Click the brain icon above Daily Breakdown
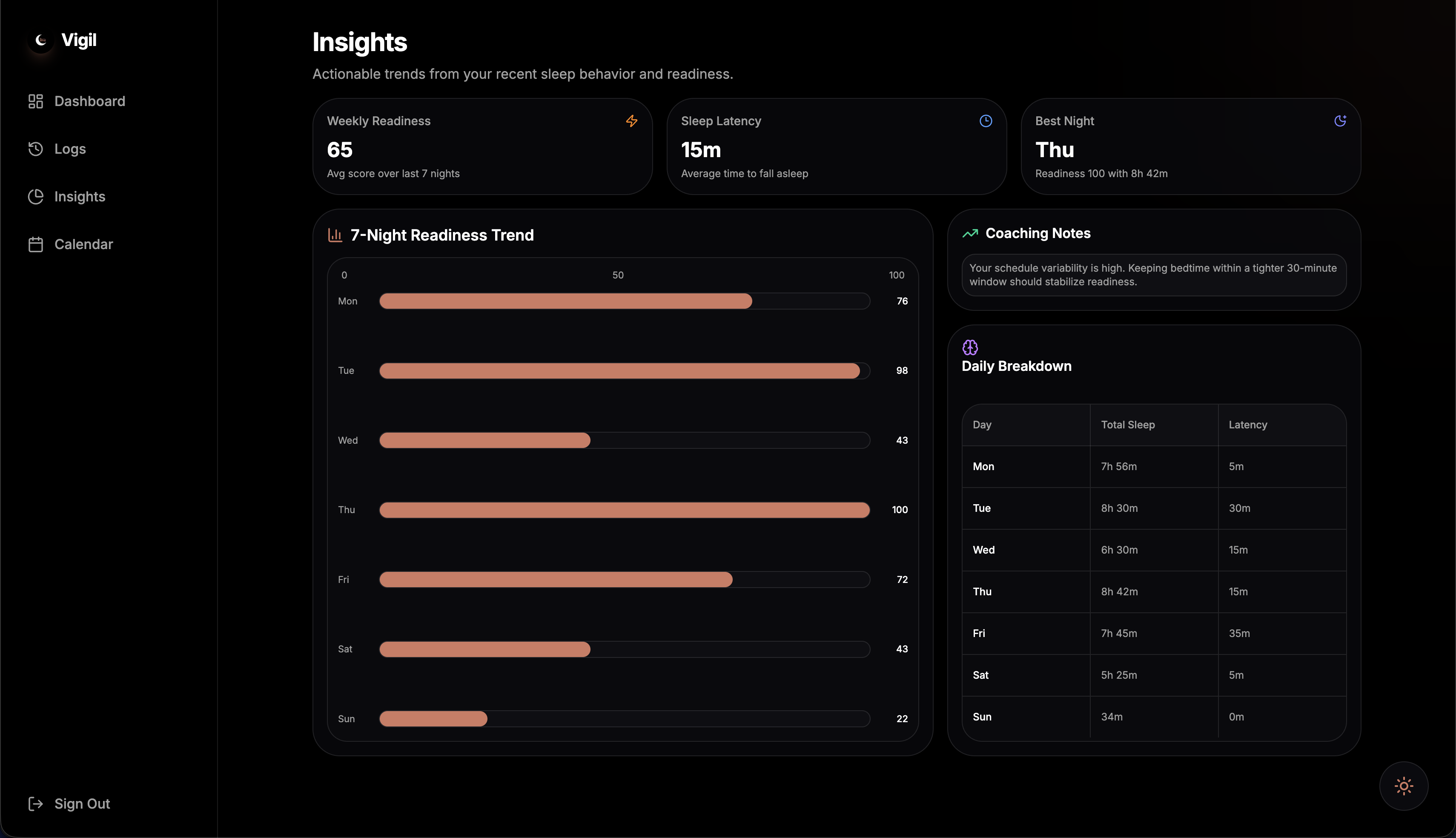The height and width of the screenshot is (838, 1456). point(970,347)
